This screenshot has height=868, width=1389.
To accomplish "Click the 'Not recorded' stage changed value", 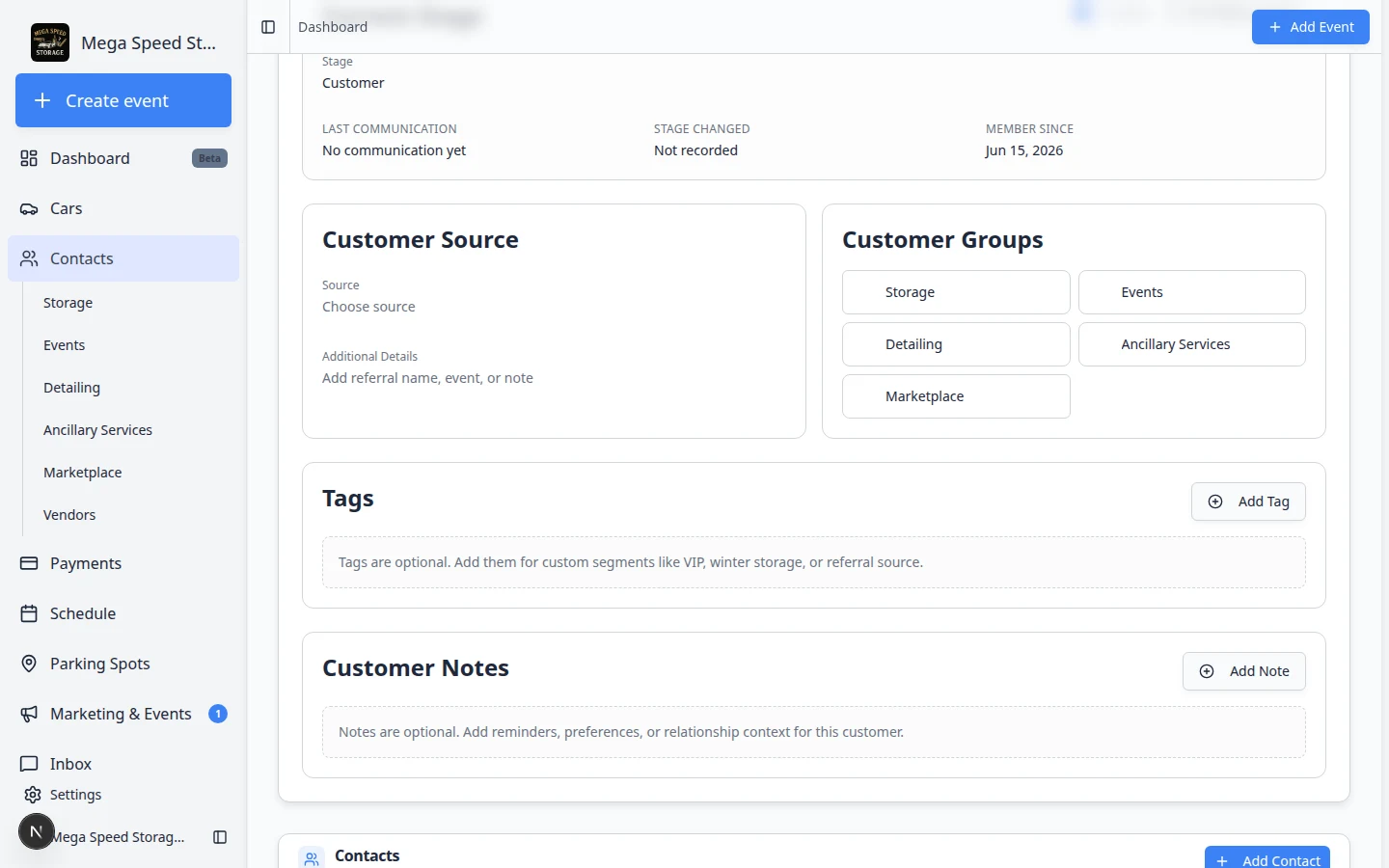I will [695, 150].
